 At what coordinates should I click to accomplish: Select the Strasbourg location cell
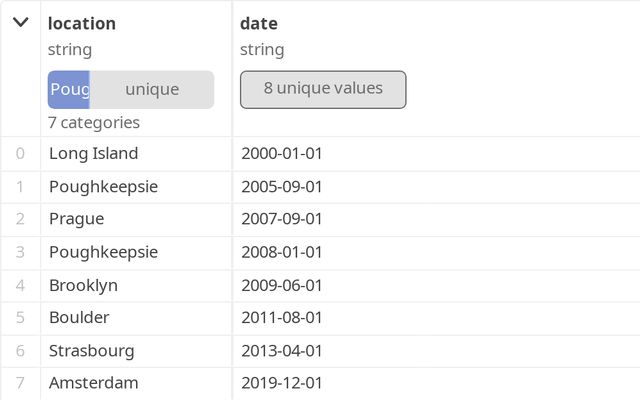point(92,350)
